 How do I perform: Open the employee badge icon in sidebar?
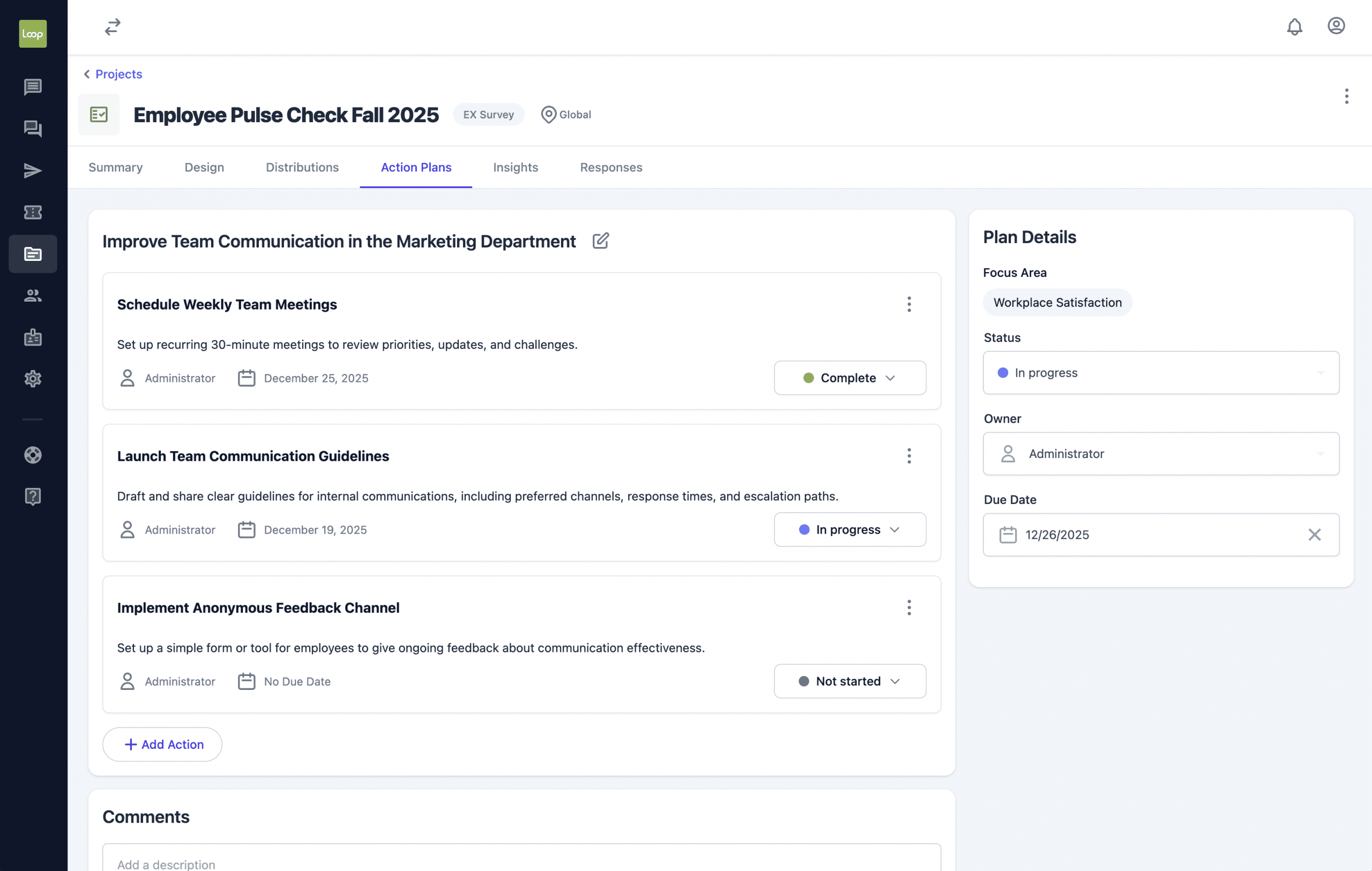[x=33, y=337]
